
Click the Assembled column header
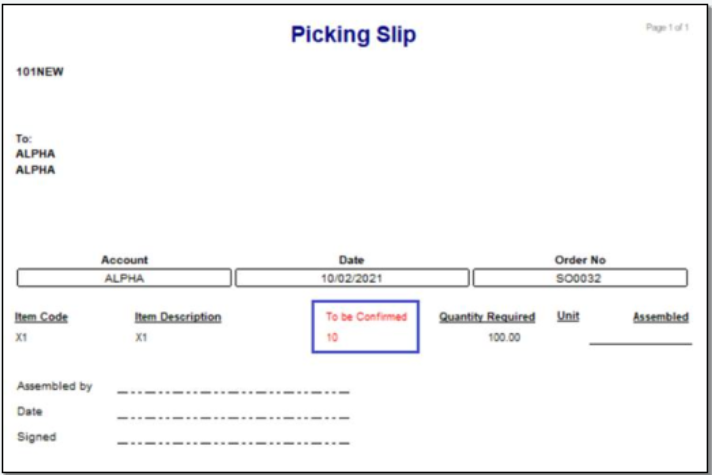coord(661,317)
